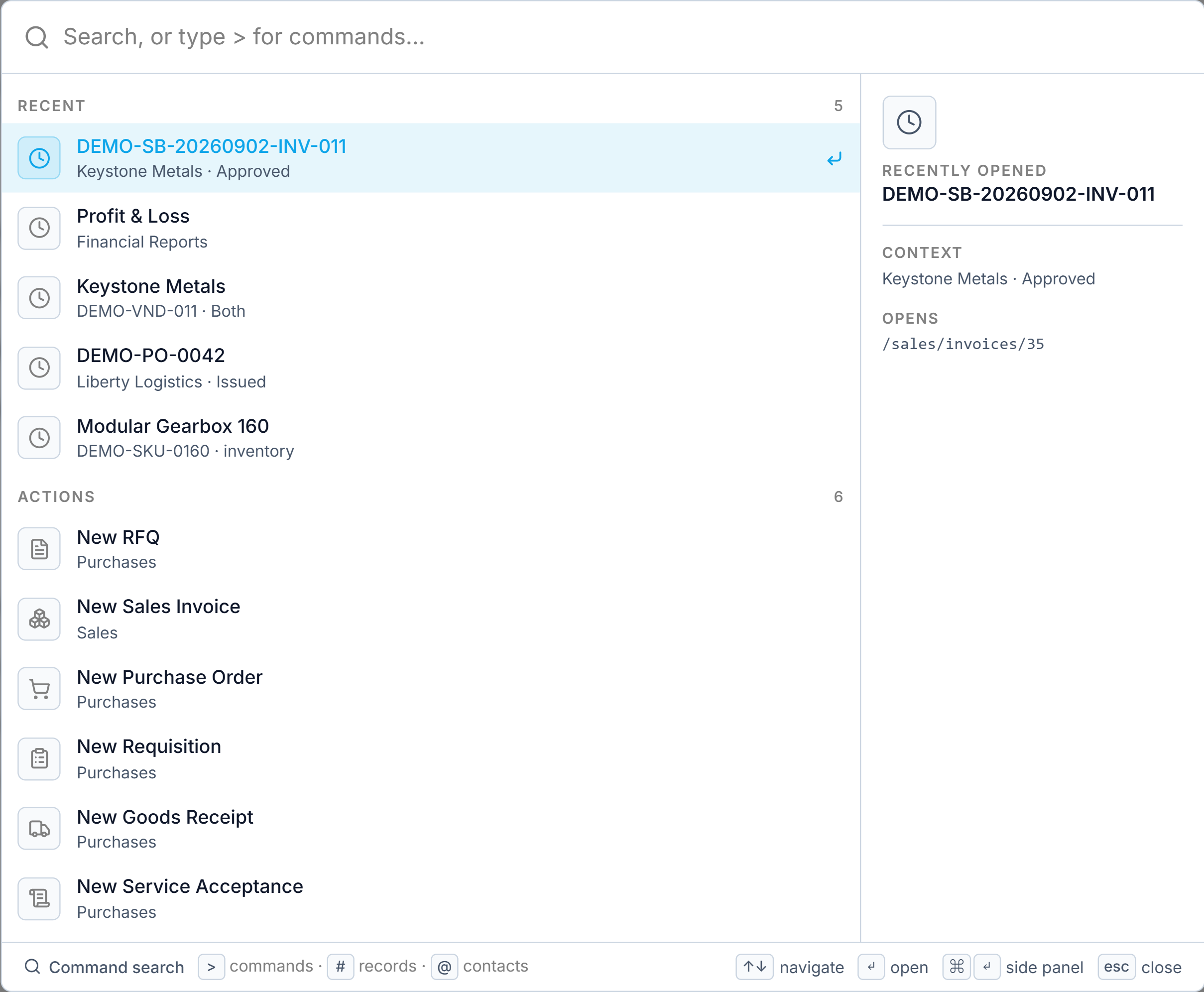1204x992 pixels.
Task: Click clock icon beside DEMO-SB-20260902-INV-011 row
Action: tap(39, 158)
